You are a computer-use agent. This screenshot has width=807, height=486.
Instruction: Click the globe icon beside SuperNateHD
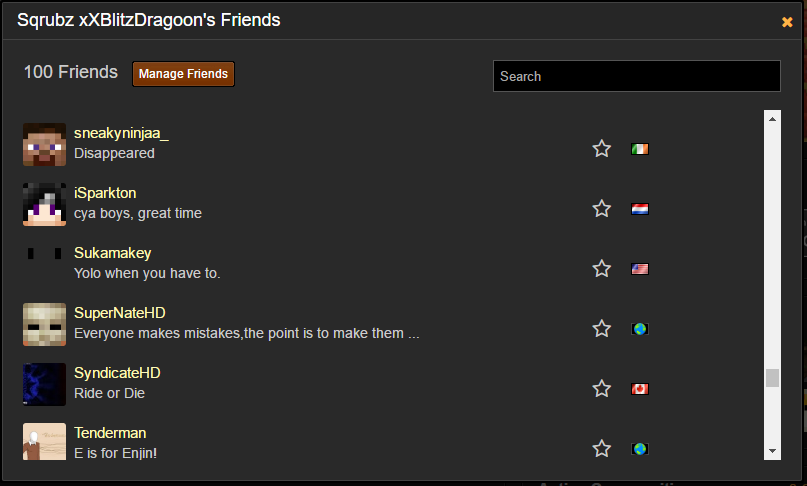point(640,329)
